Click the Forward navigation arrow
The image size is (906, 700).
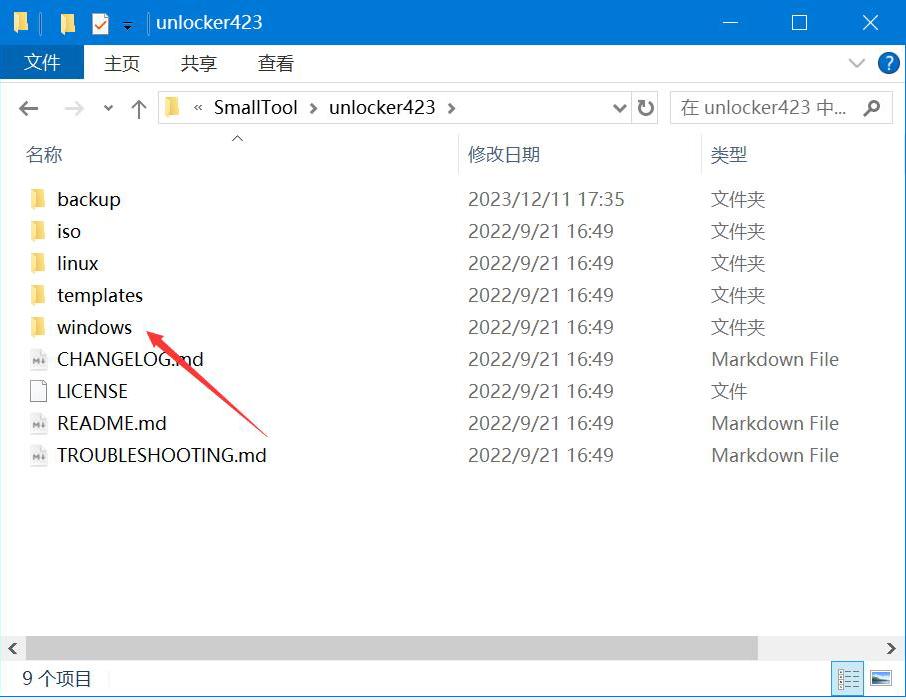74,108
